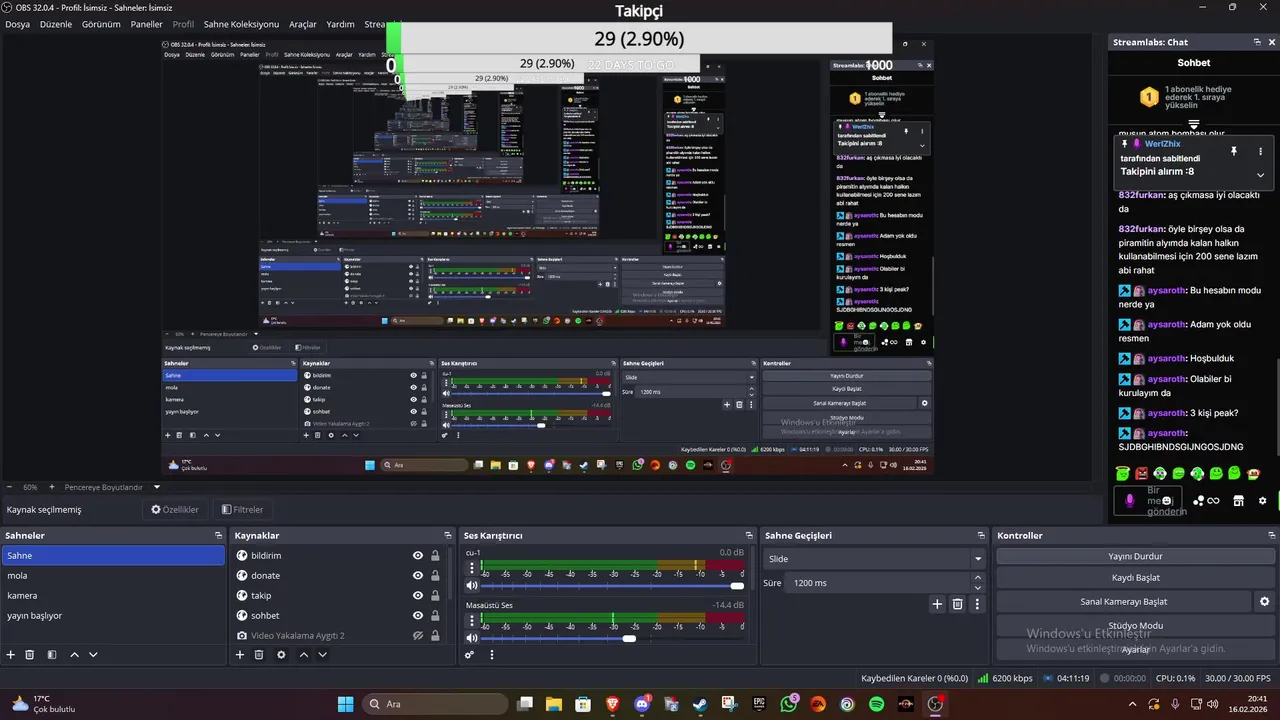Collapse pinned message with chevron
The width and height of the screenshot is (1280, 720).
tap(1260, 175)
